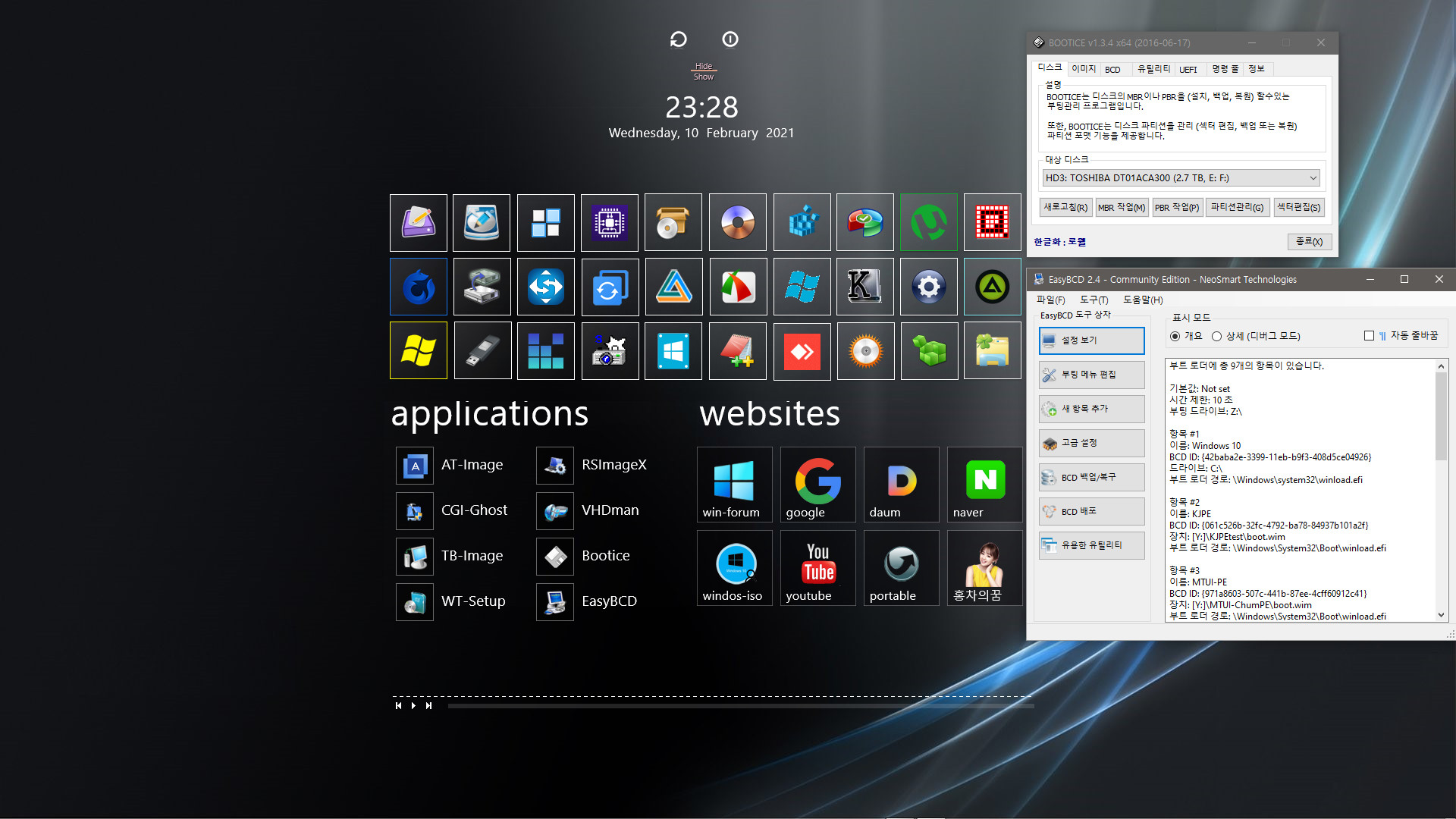Open the naver website tile
The width and height of the screenshot is (1456, 819).
pyautogui.click(x=985, y=485)
